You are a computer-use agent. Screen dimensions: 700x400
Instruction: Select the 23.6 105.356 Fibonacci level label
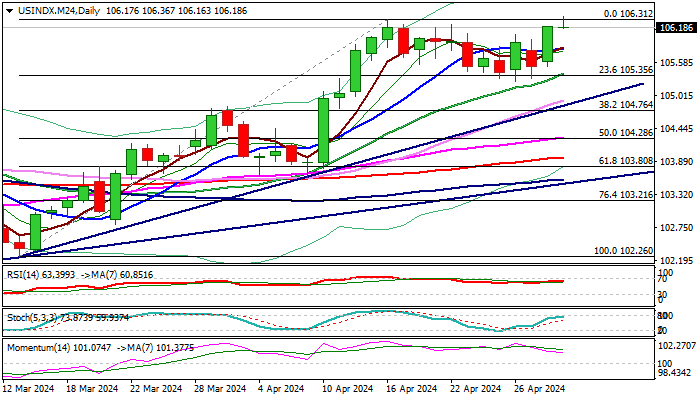pos(625,69)
